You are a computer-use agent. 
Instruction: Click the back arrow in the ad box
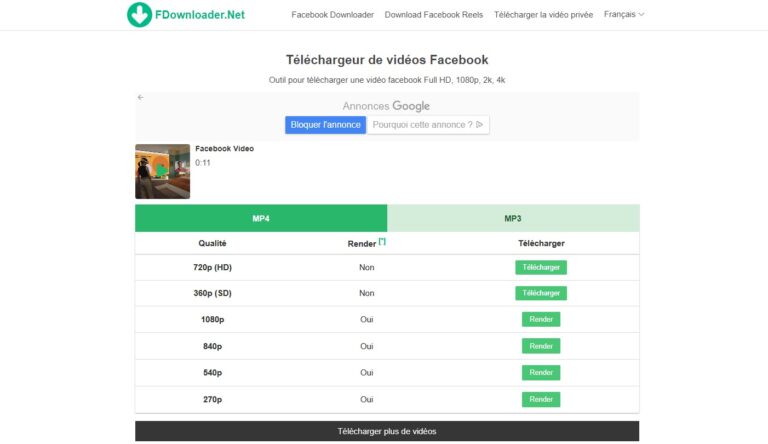pyautogui.click(x=141, y=97)
